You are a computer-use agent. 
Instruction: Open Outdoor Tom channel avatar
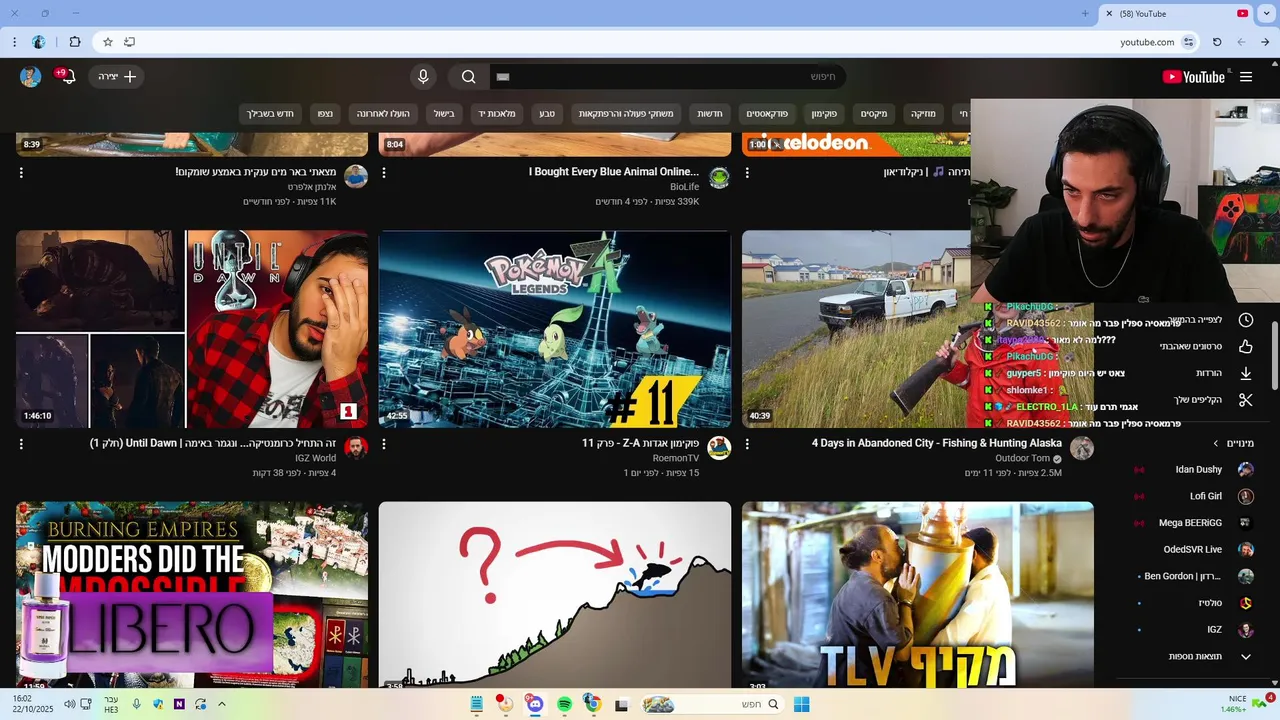pos(1082,448)
